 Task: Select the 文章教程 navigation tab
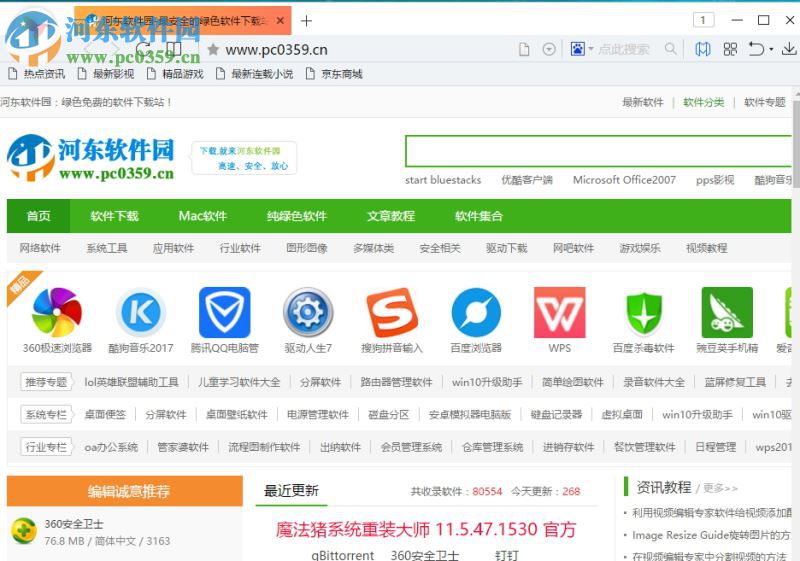tap(391, 216)
